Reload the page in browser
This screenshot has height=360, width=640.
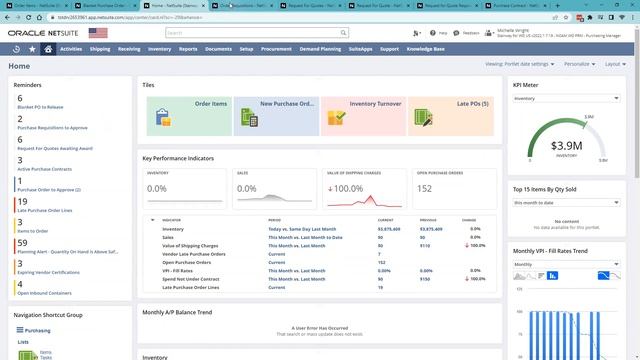tap(29, 18)
